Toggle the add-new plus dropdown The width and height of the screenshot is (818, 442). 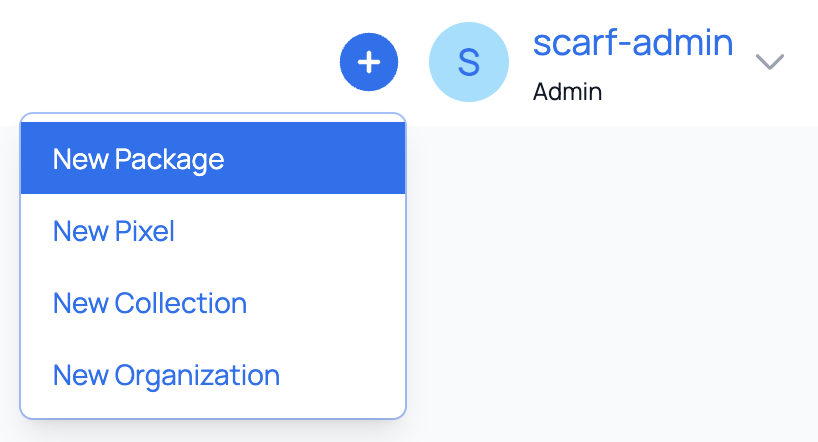pyautogui.click(x=369, y=62)
